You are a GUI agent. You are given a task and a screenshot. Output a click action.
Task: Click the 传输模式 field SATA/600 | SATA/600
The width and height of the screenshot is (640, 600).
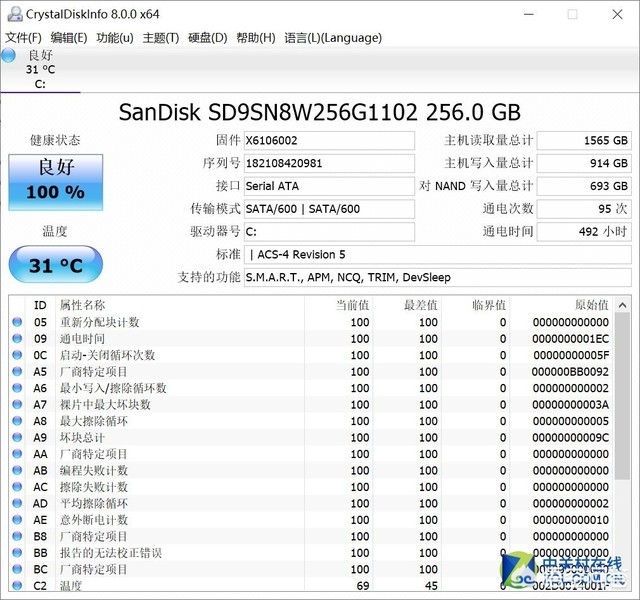click(329, 209)
